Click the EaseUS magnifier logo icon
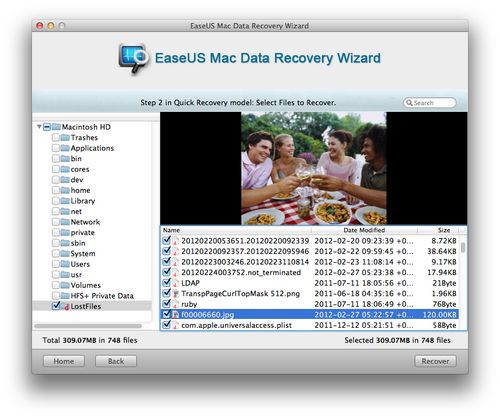Screen dimensions: 500x418 coord(133,58)
